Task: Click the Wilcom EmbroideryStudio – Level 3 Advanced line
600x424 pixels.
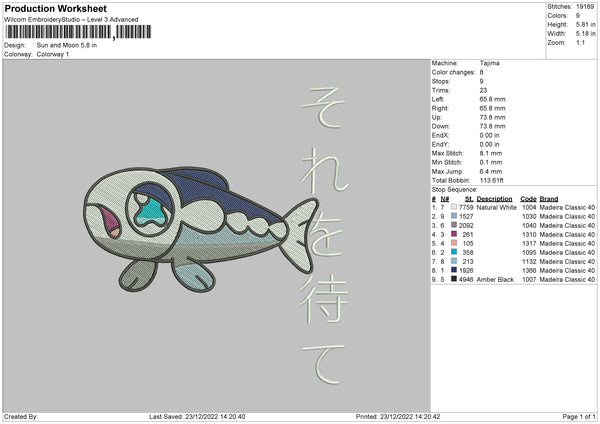Action: click(71, 20)
